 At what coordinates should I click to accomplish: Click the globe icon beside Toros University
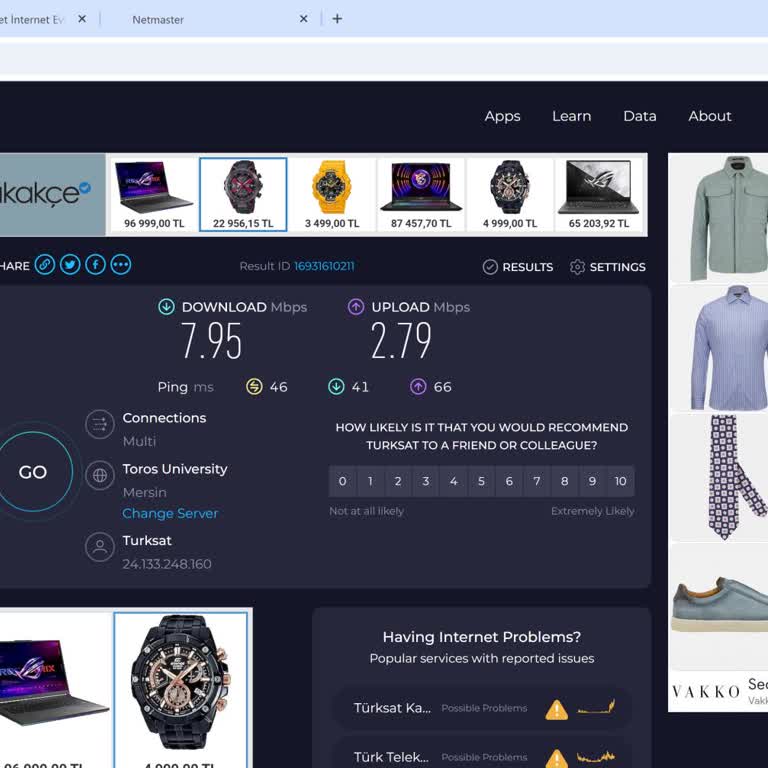tap(100, 475)
